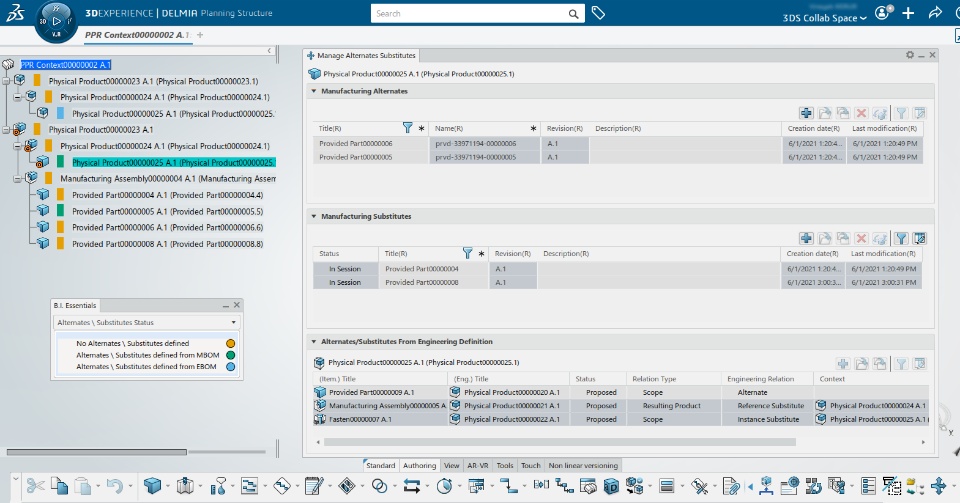Collapse Alternates/Substitutes From Engineering Definition section

point(314,341)
